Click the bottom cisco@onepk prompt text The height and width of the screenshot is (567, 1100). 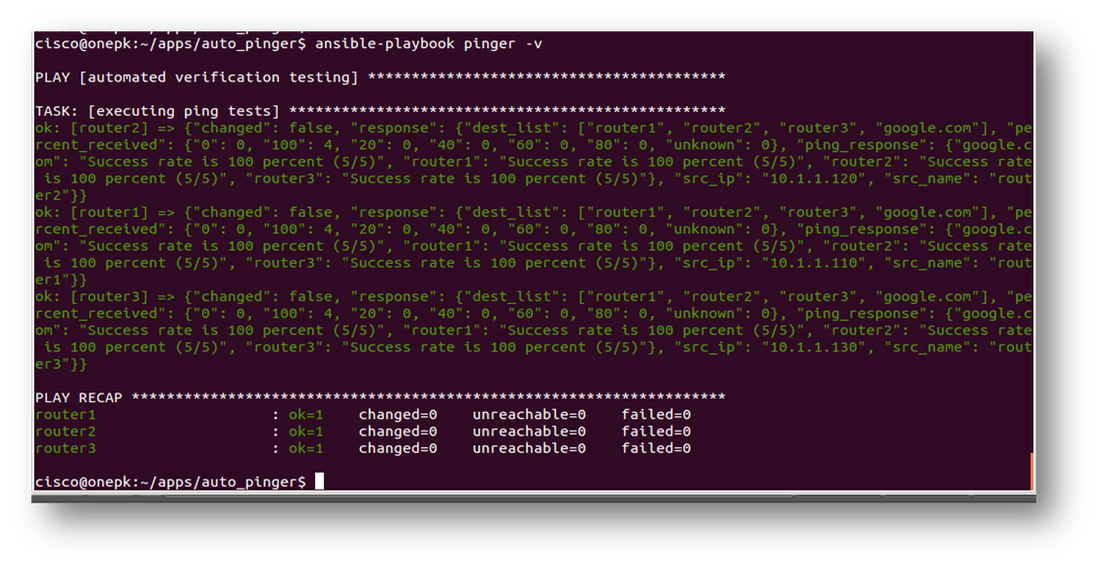coord(170,482)
